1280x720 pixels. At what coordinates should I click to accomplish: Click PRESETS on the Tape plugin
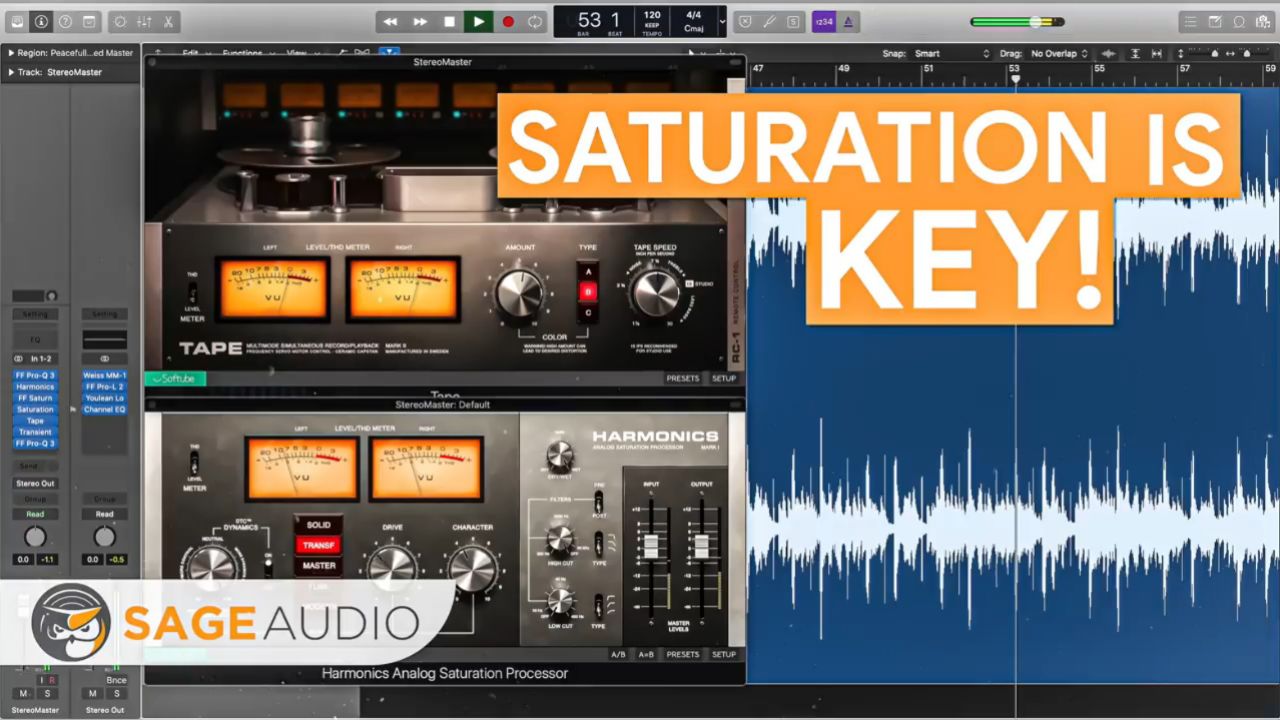[x=683, y=378]
